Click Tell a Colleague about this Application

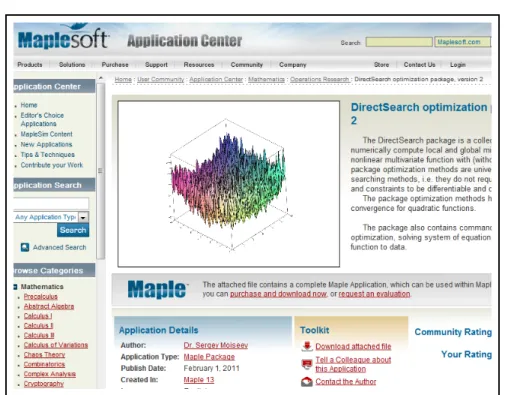pyautogui.click(x=353, y=364)
